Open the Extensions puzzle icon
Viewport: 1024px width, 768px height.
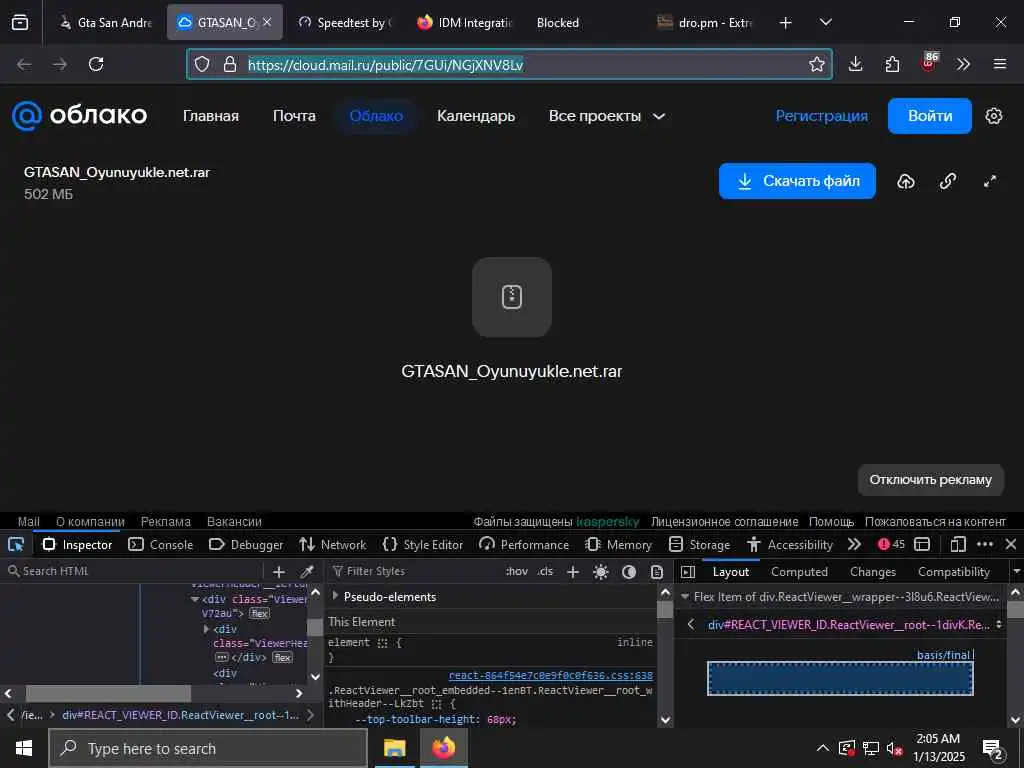point(892,64)
